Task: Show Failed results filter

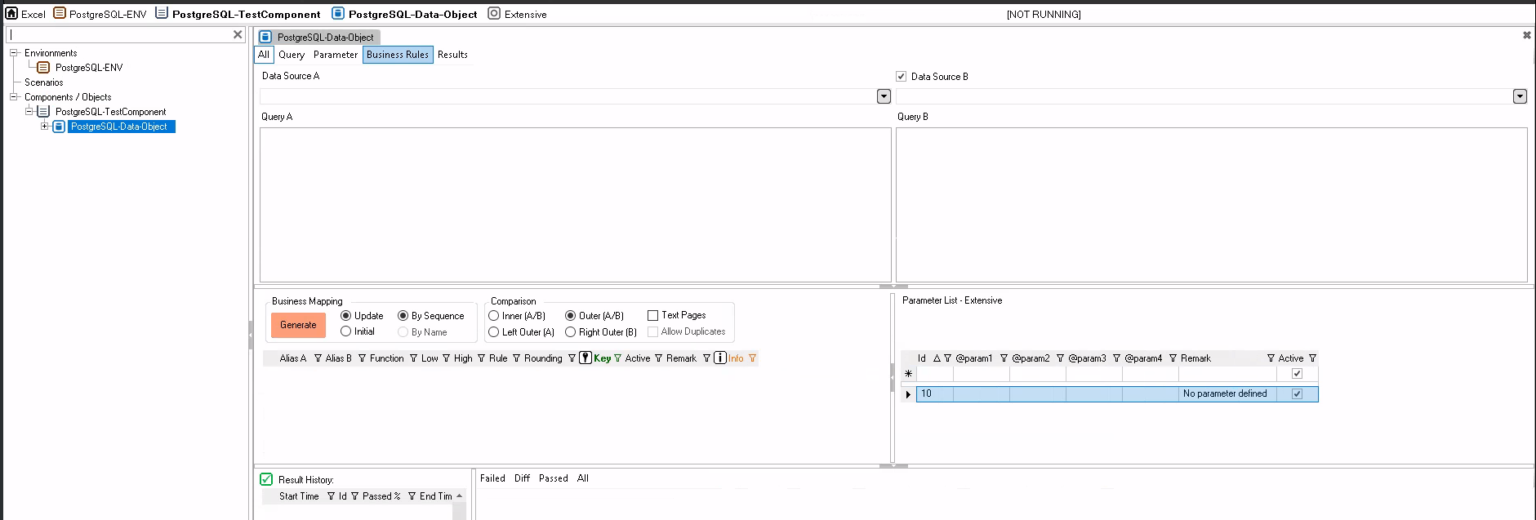Action: pyautogui.click(x=492, y=478)
